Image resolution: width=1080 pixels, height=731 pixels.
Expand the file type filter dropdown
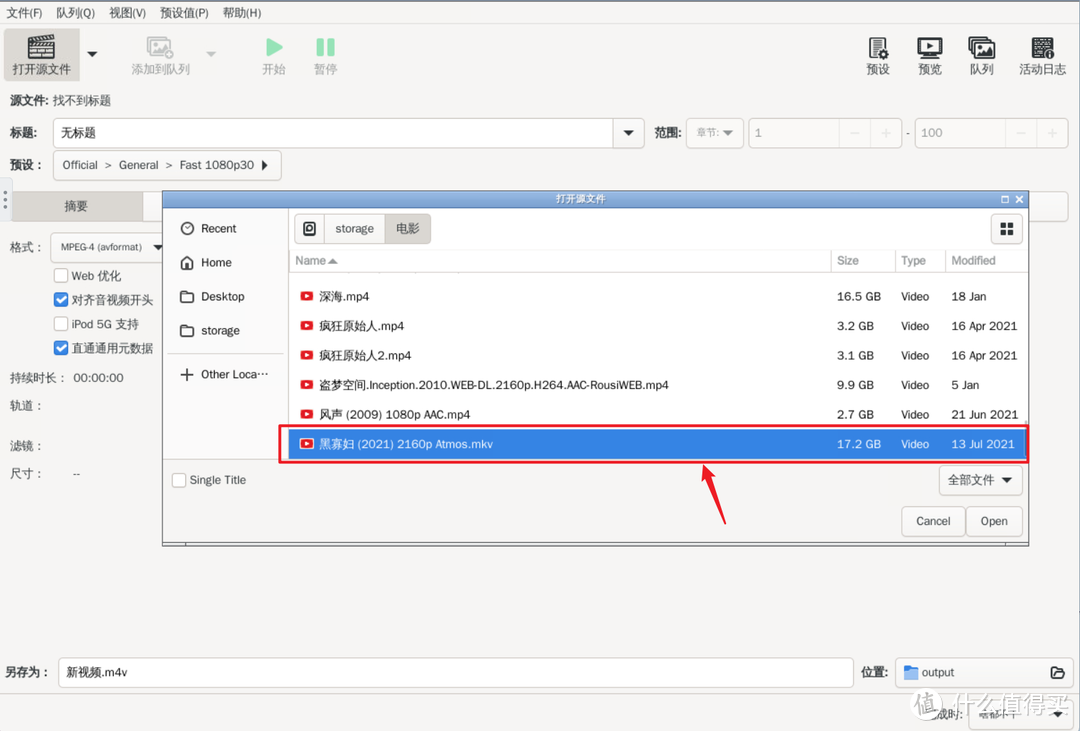coord(980,480)
